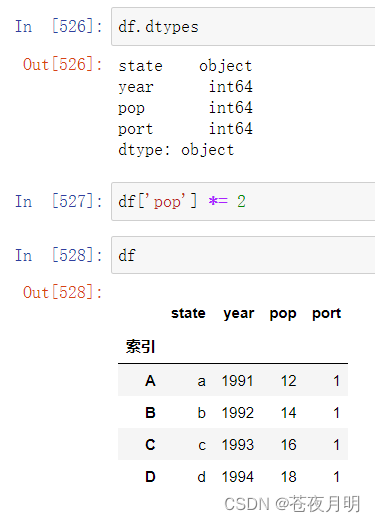Select the Out[528] prompt label
This screenshot has width=375, height=522.
coord(62,292)
